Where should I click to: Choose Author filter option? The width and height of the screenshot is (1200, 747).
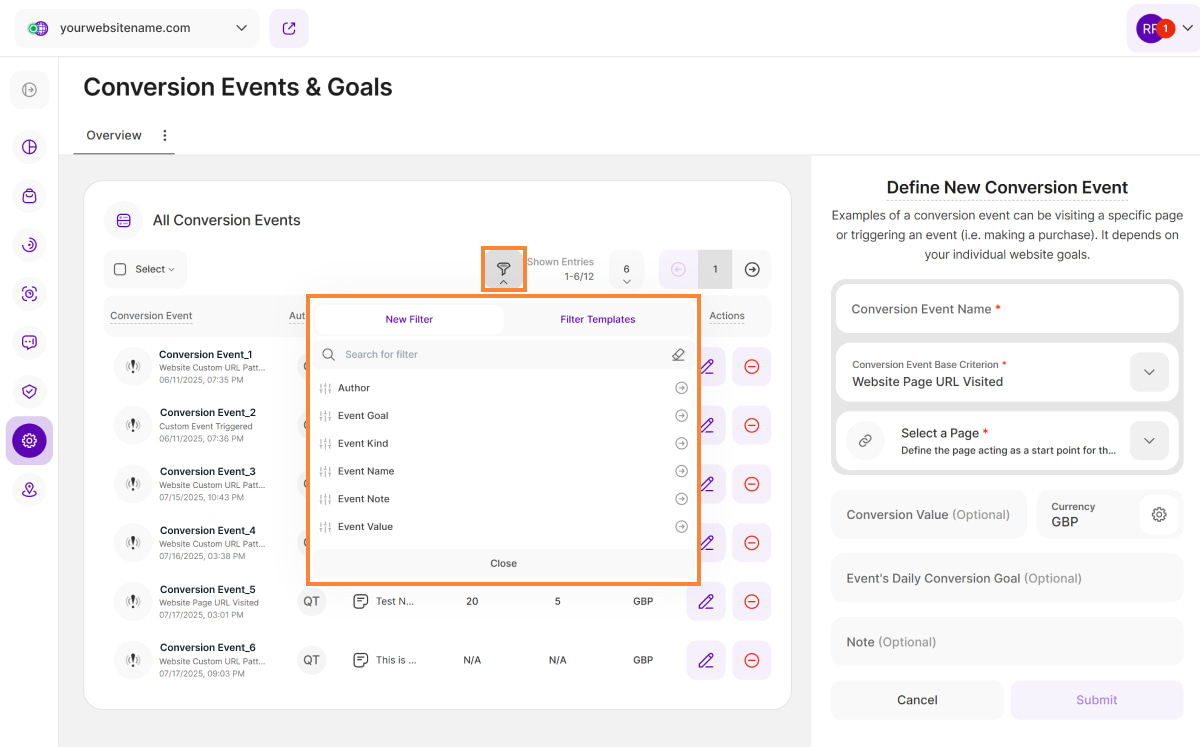(x=354, y=388)
